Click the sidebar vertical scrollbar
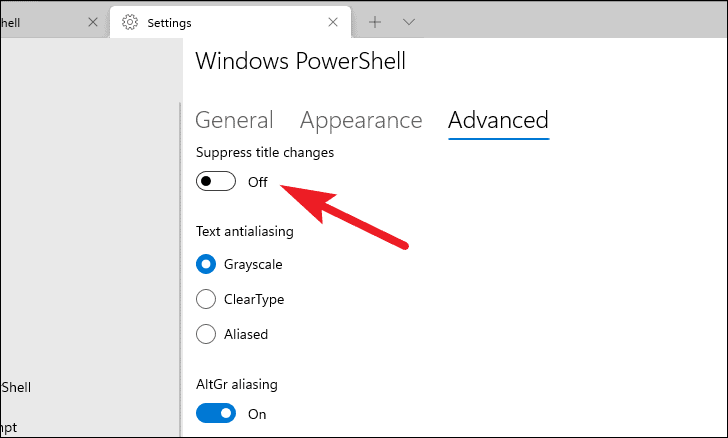Image resolution: width=728 pixels, height=438 pixels. [180, 269]
